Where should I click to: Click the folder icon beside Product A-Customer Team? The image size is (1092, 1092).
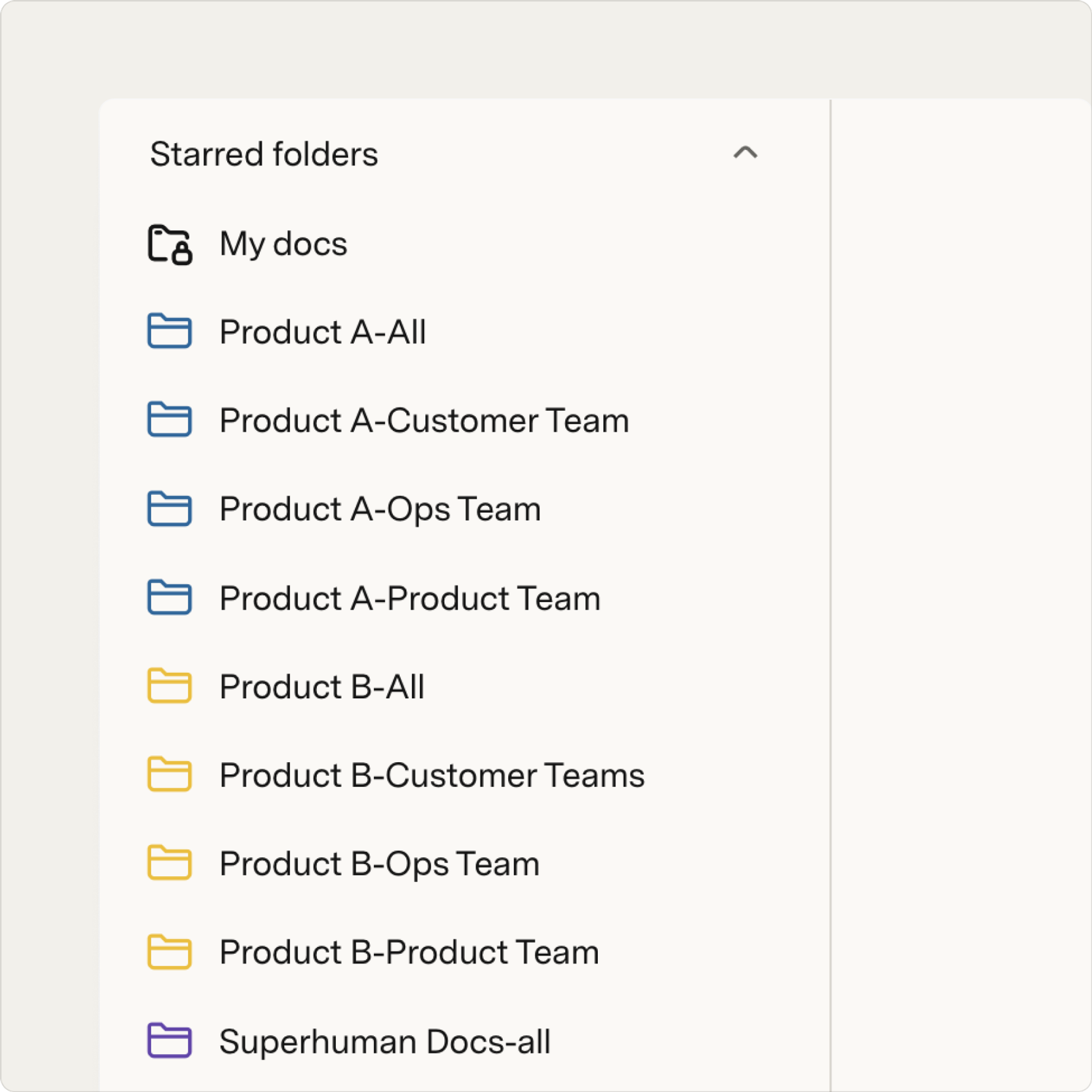point(170,419)
